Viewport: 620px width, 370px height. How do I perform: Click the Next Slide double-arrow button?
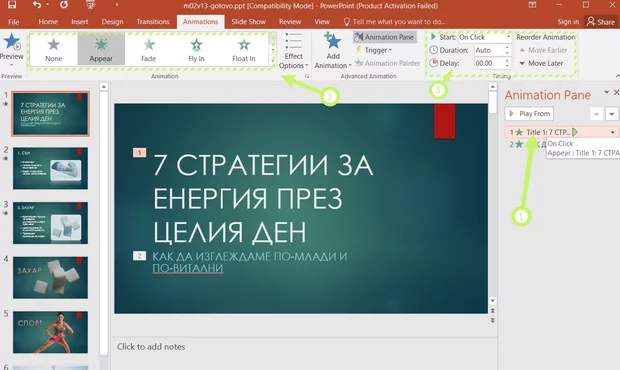click(x=492, y=320)
